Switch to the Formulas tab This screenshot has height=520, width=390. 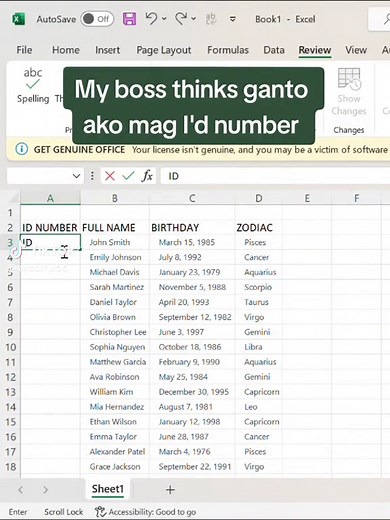pyautogui.click(x=228, y=50)
